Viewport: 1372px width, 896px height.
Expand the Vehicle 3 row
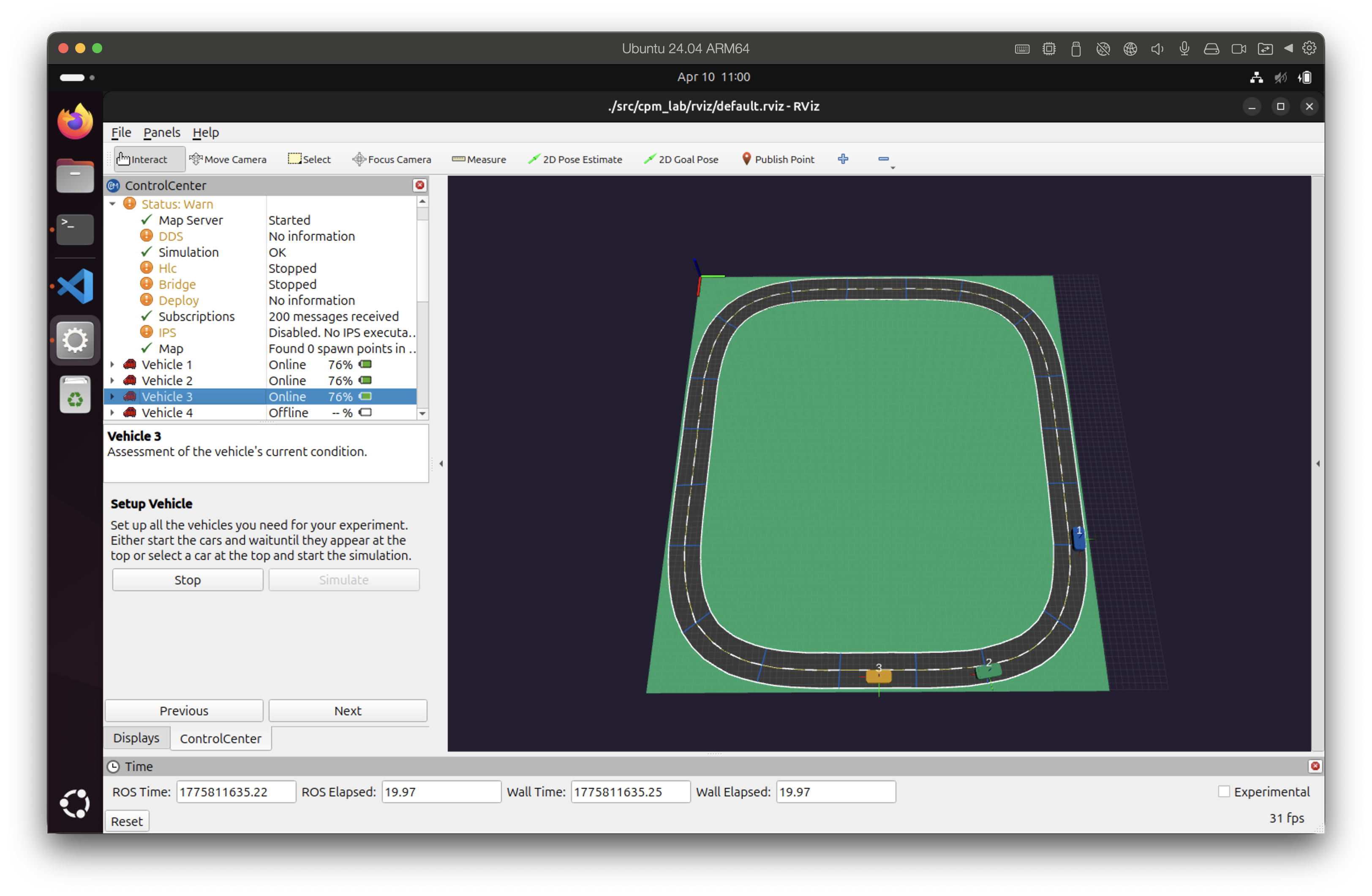[112, 396]
